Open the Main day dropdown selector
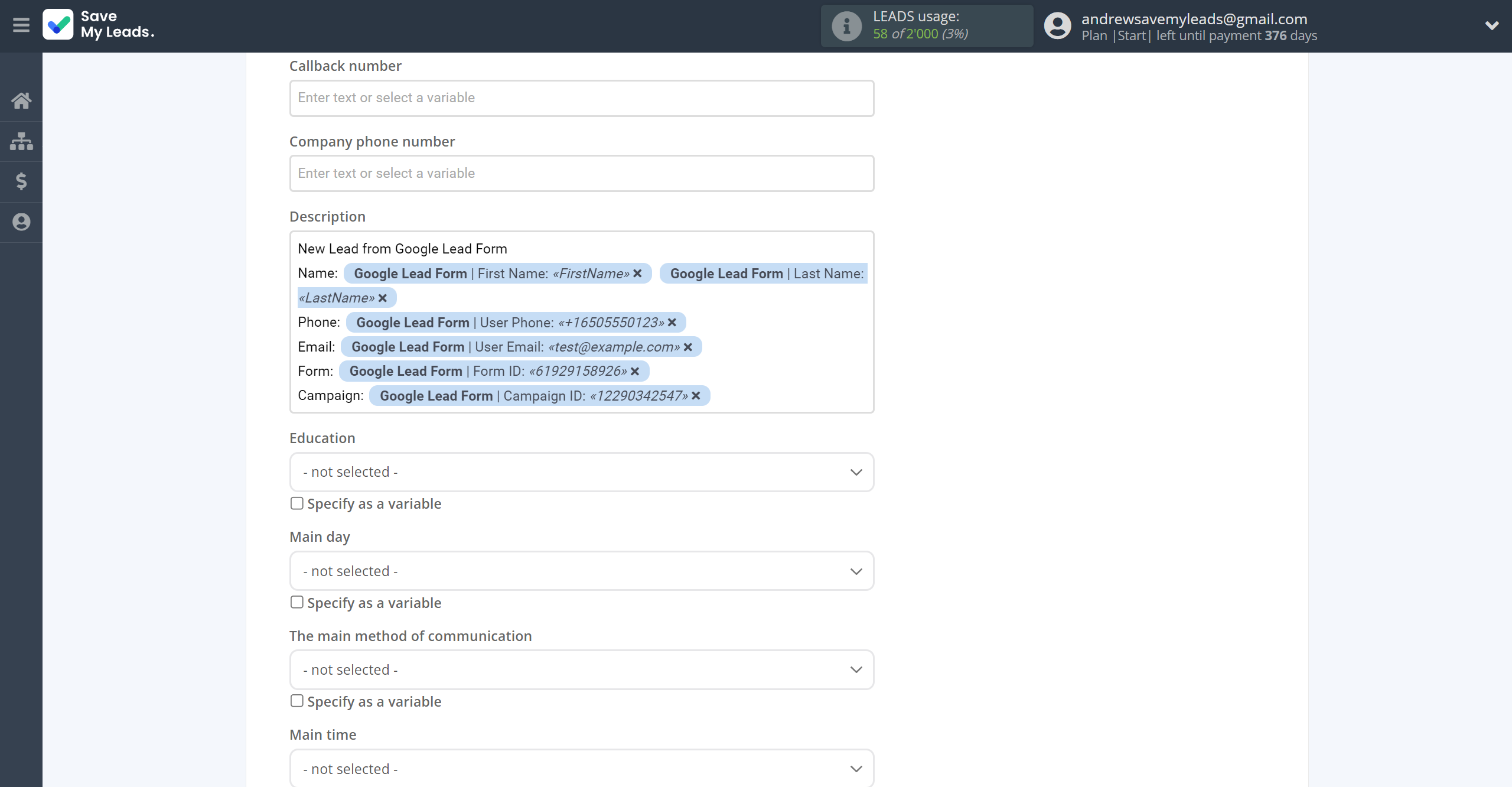The width and height of the screenshot is (1512, 787). click(x=580, y=570)
